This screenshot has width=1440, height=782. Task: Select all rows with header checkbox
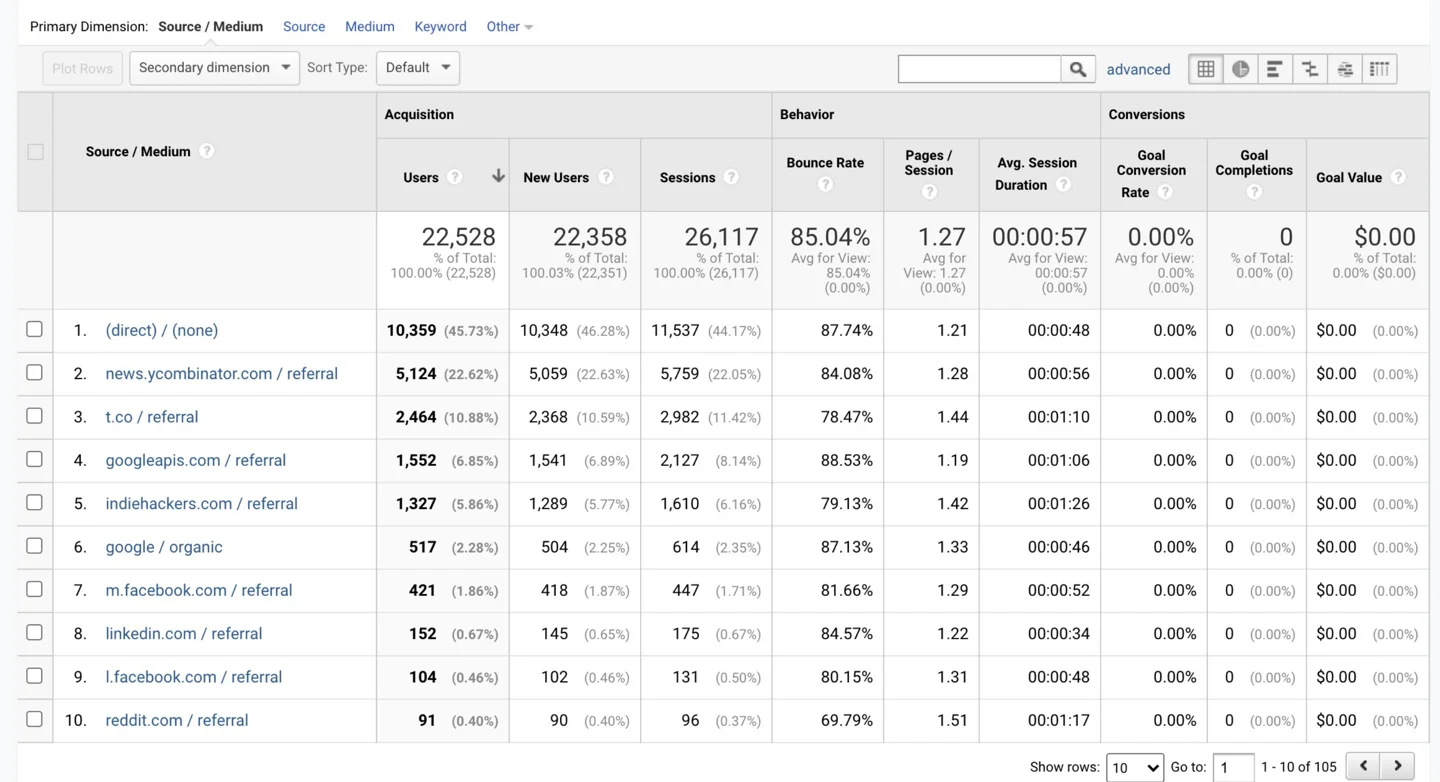tap(36, 152)
